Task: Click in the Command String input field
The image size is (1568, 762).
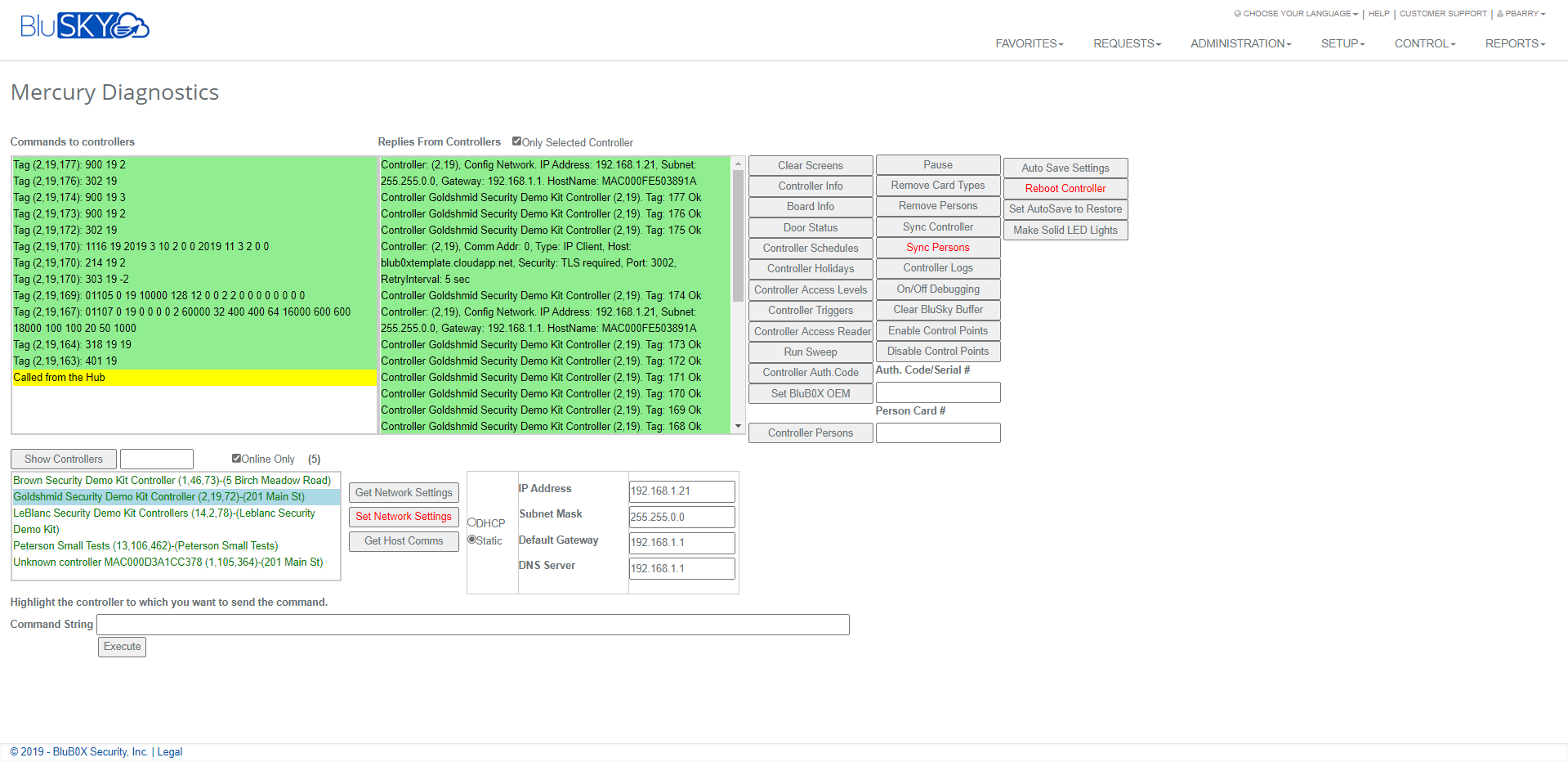Action: pos(472,624)
